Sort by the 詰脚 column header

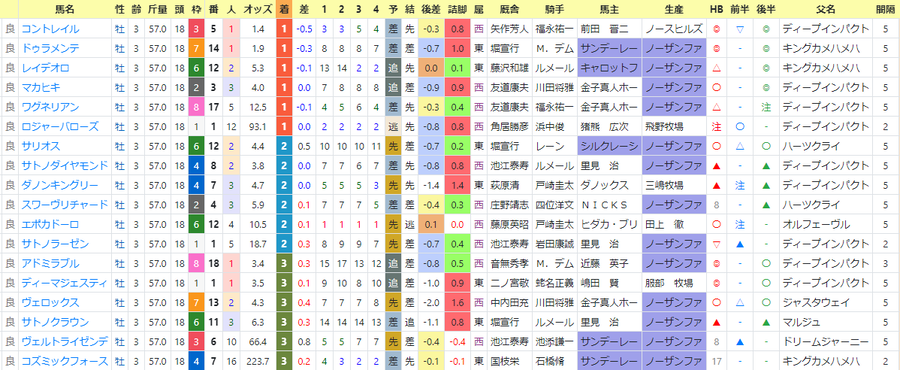(x=457, y=9)
